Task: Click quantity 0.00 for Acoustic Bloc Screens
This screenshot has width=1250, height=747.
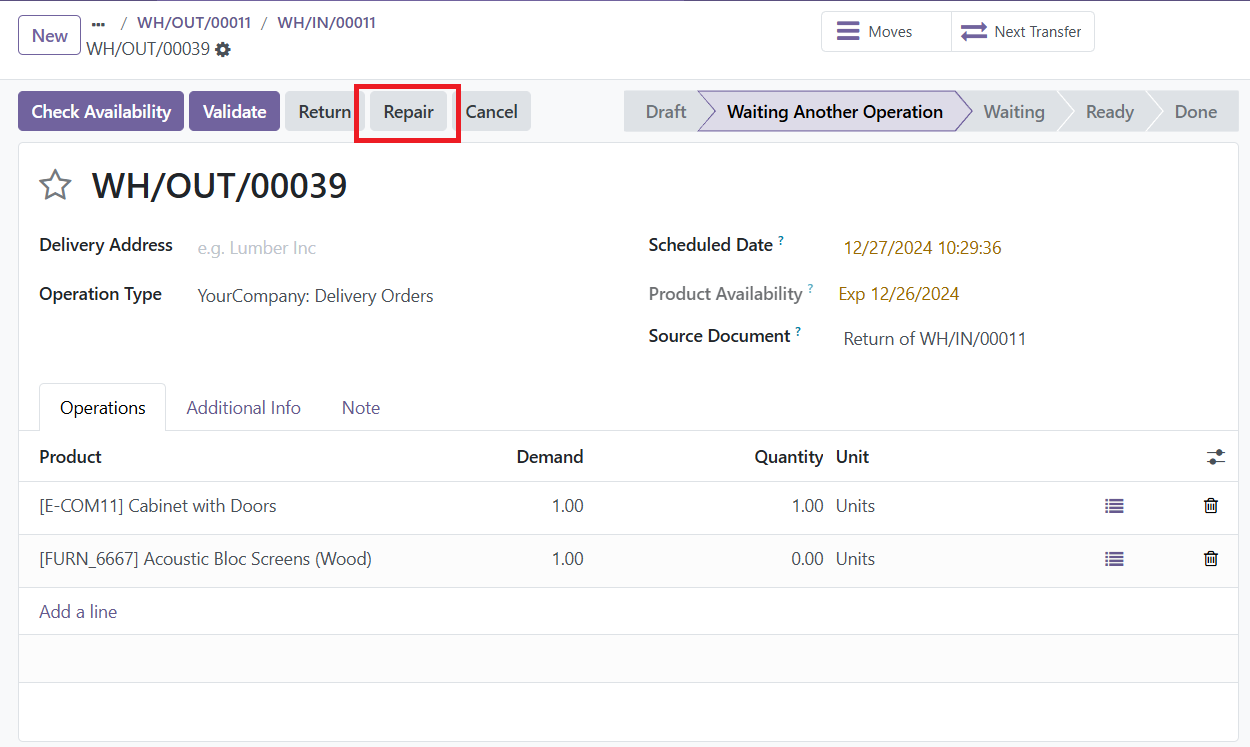Action: coord(808,559)
